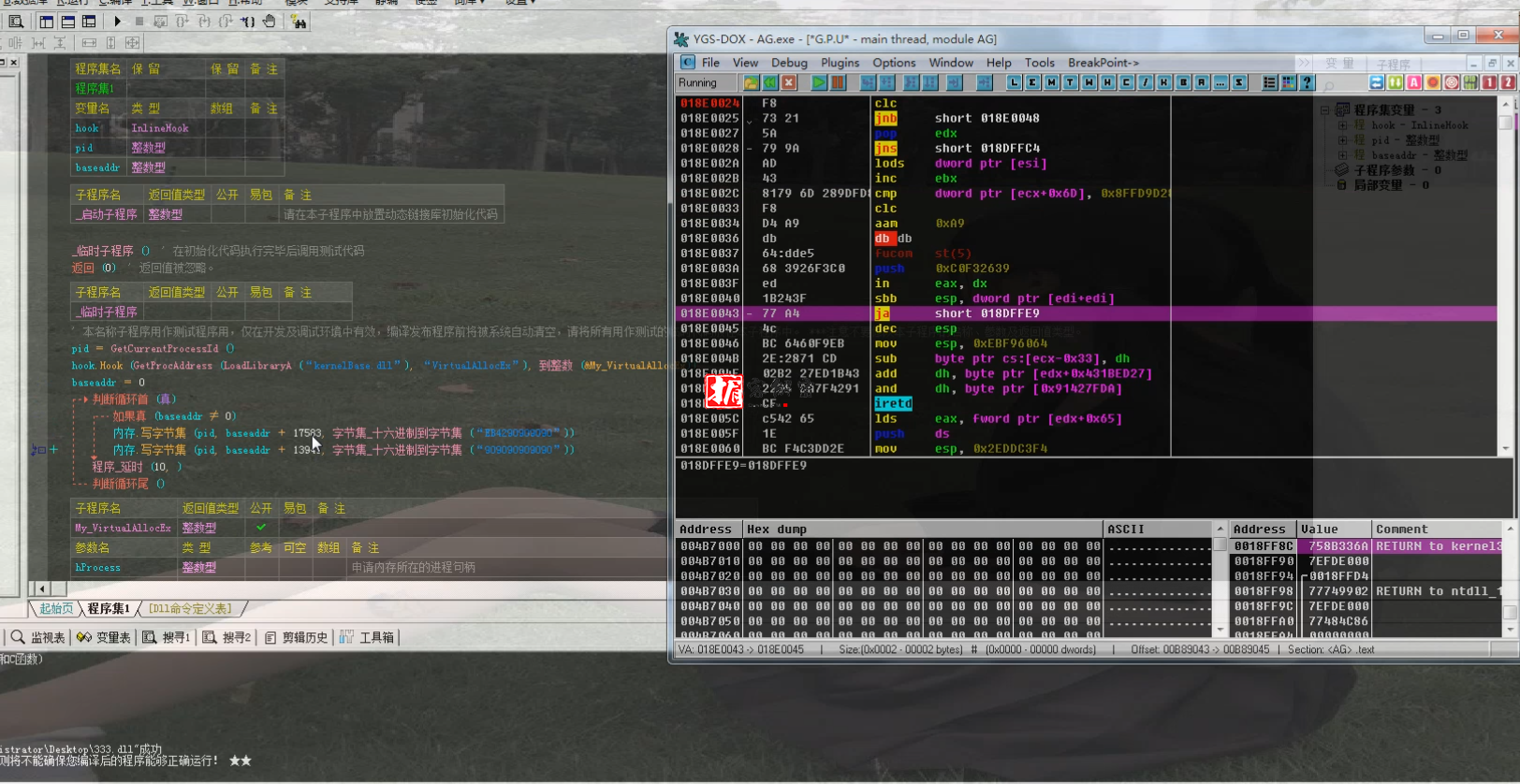The width and height of the screenshot is (1520, 784).
Task: Click the Open file folder icon in the debugger toolbar
Action: coord(751,82)
